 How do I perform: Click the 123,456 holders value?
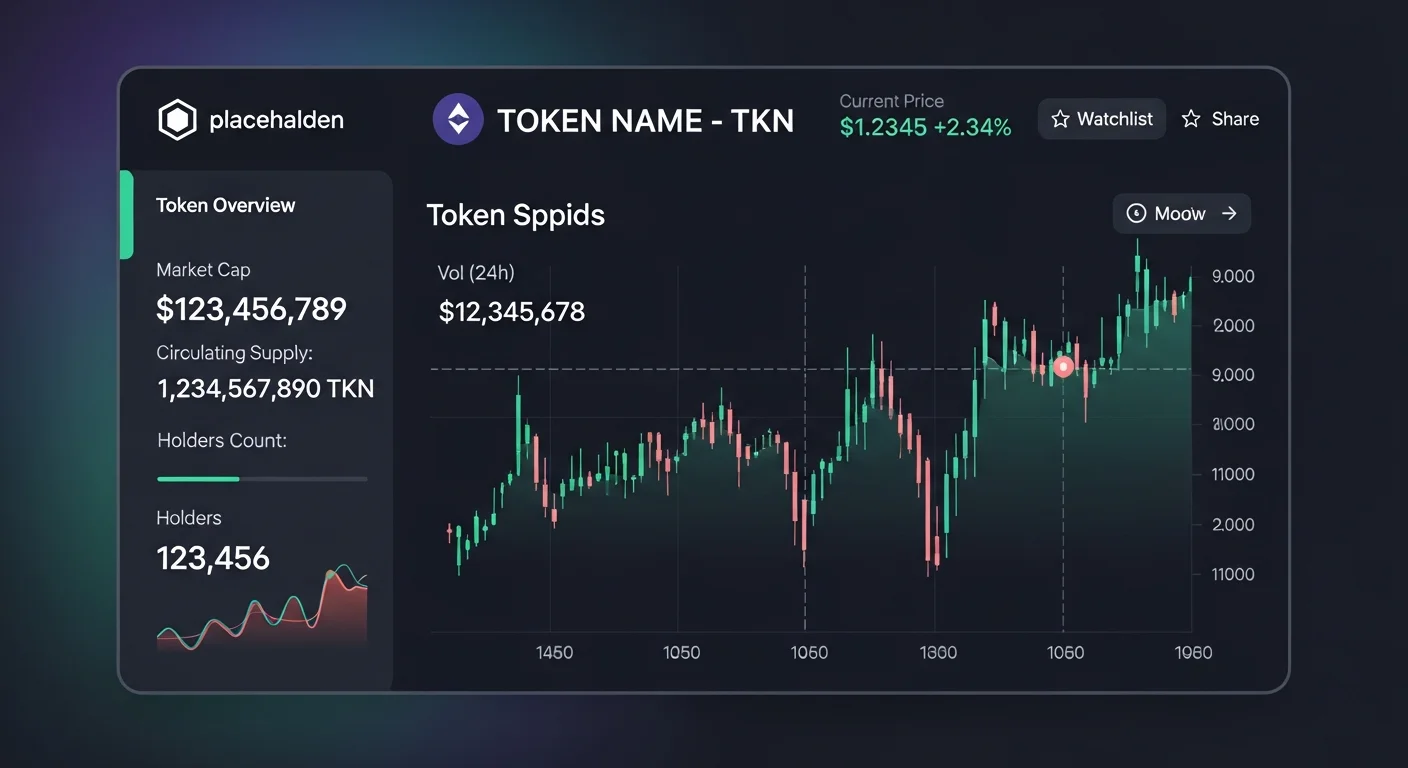pyautogui.click(x=213, y=558)
